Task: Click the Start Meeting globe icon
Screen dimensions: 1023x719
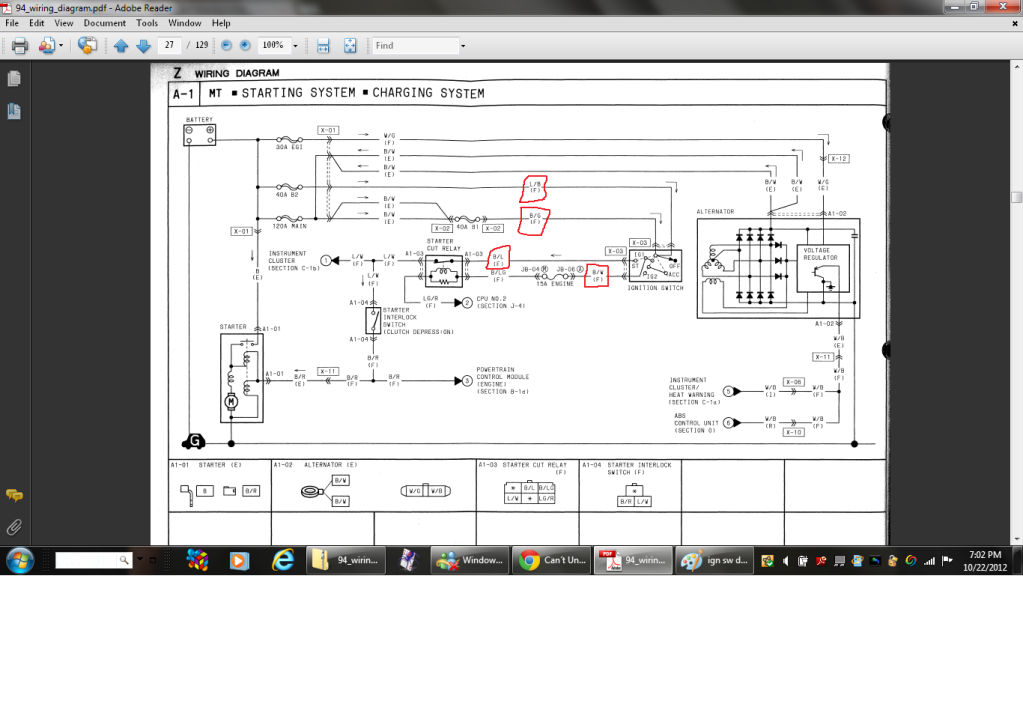Action: [x=87, y=46]
